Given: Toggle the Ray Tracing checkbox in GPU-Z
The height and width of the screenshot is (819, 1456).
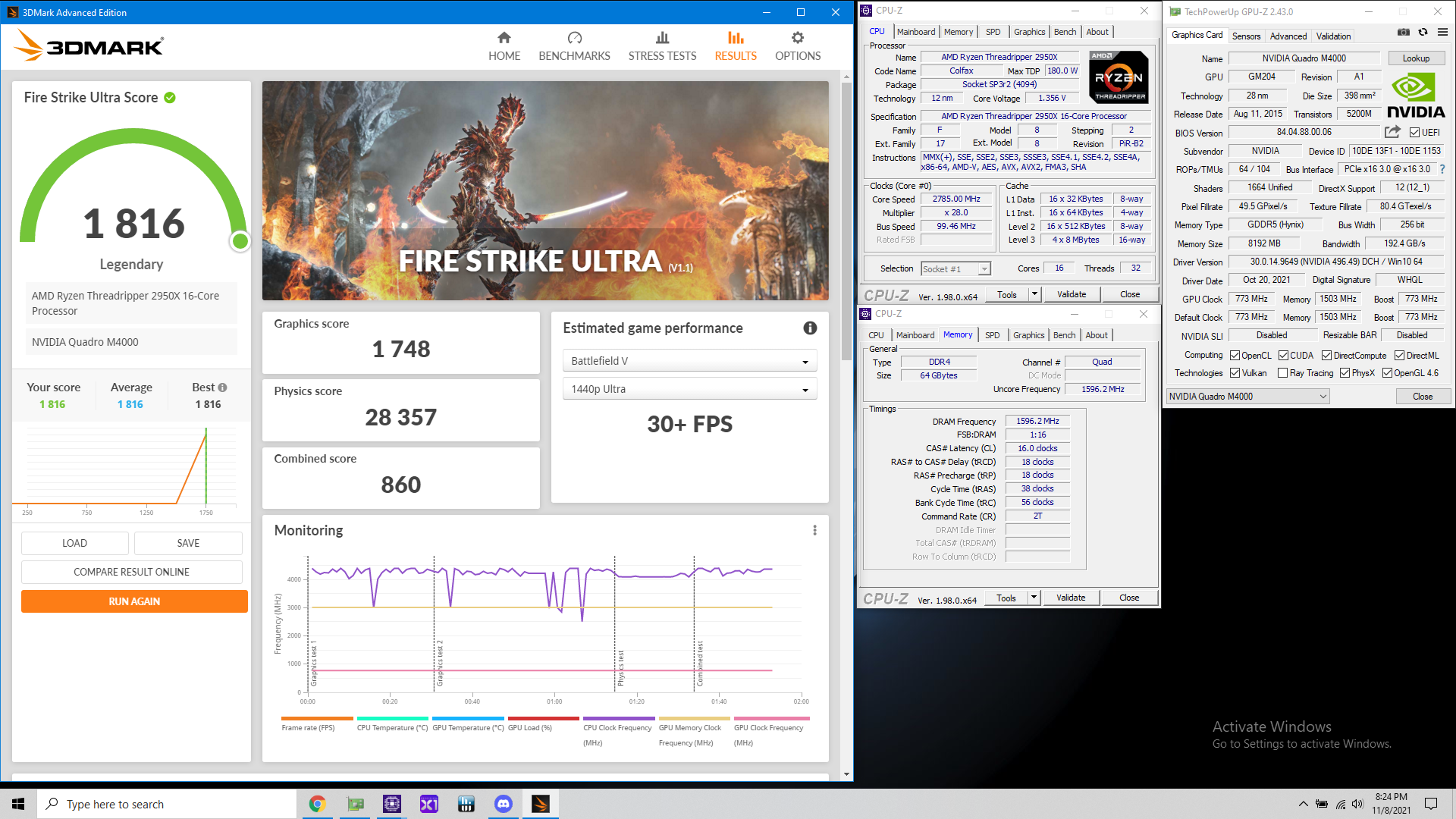Looking at the screenshot, I should [1283, 373].
